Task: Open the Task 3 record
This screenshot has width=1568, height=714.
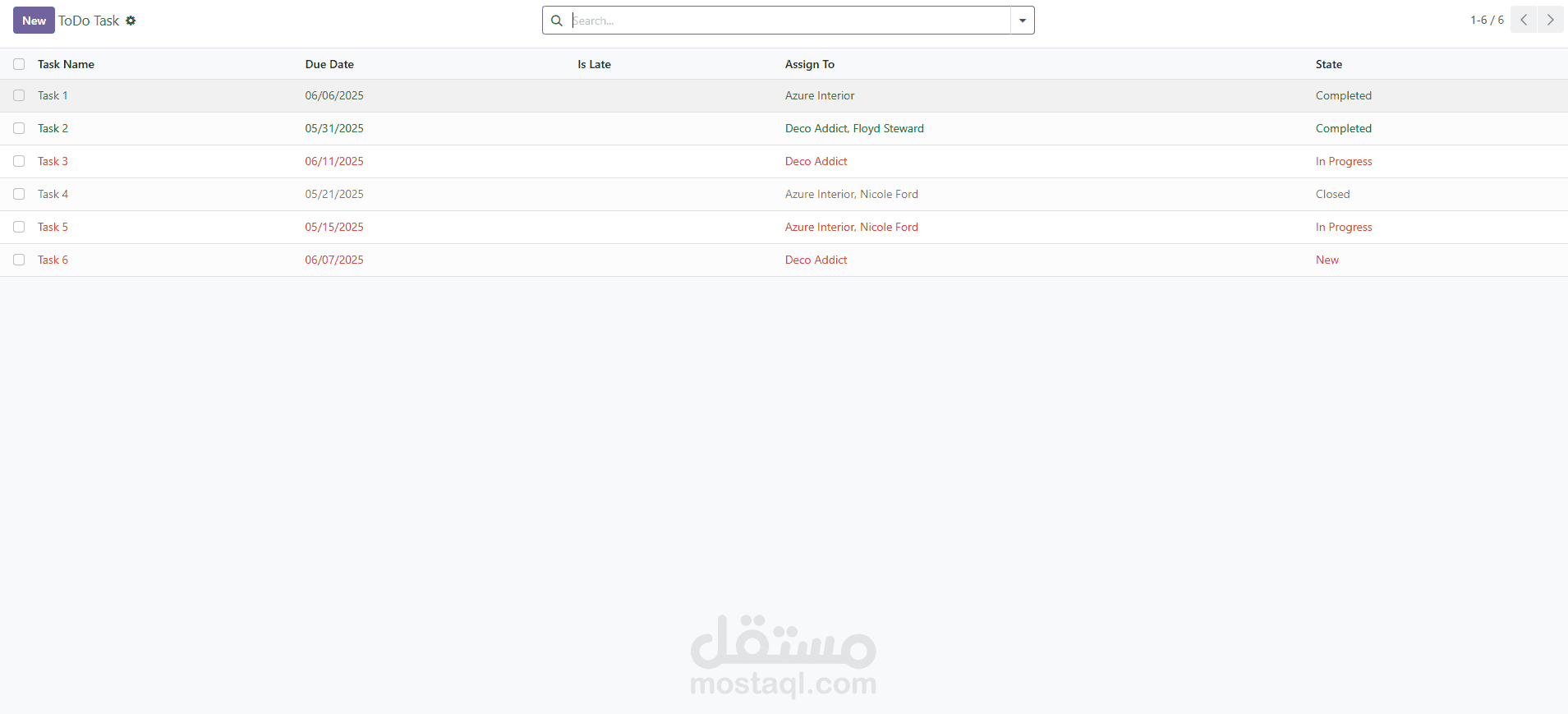Action: (x=53, y=161)
